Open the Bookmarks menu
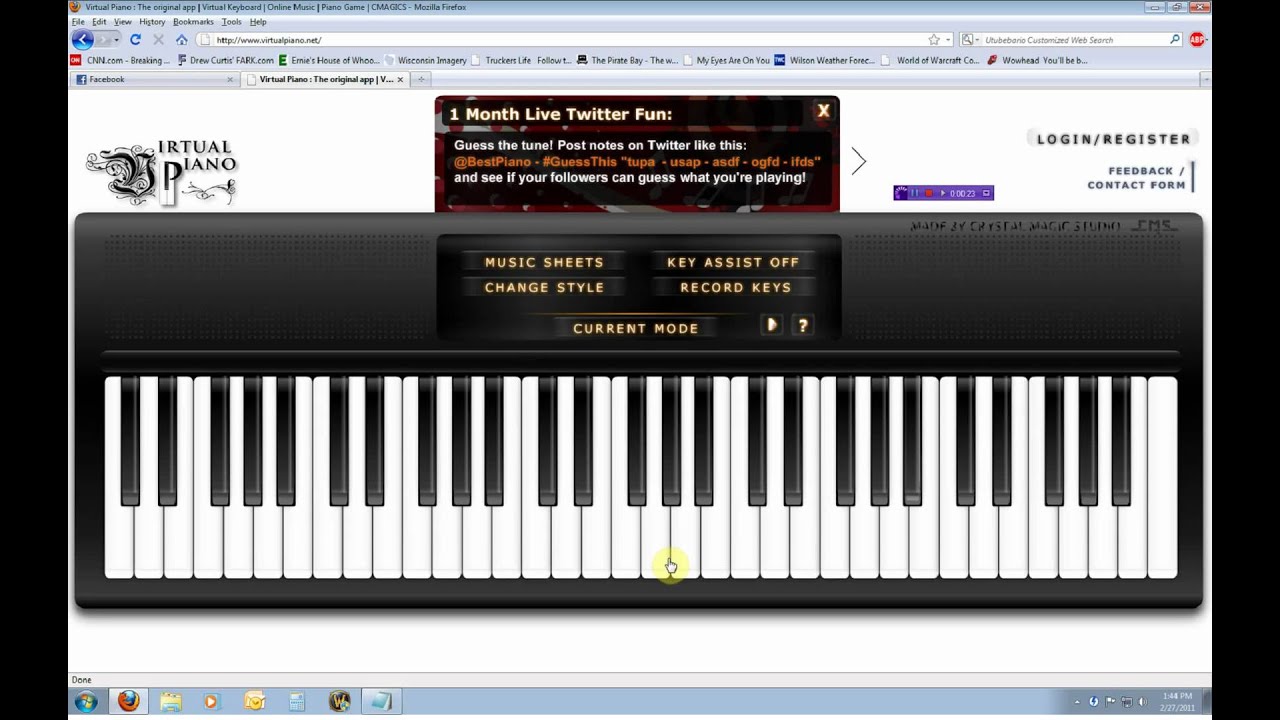 193,21
